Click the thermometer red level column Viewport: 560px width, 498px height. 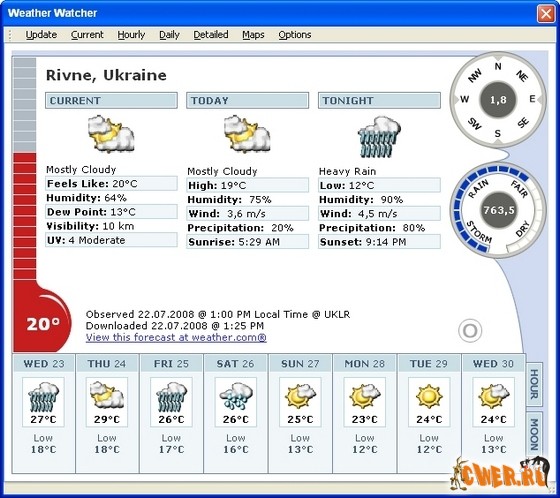click(25, 216)
